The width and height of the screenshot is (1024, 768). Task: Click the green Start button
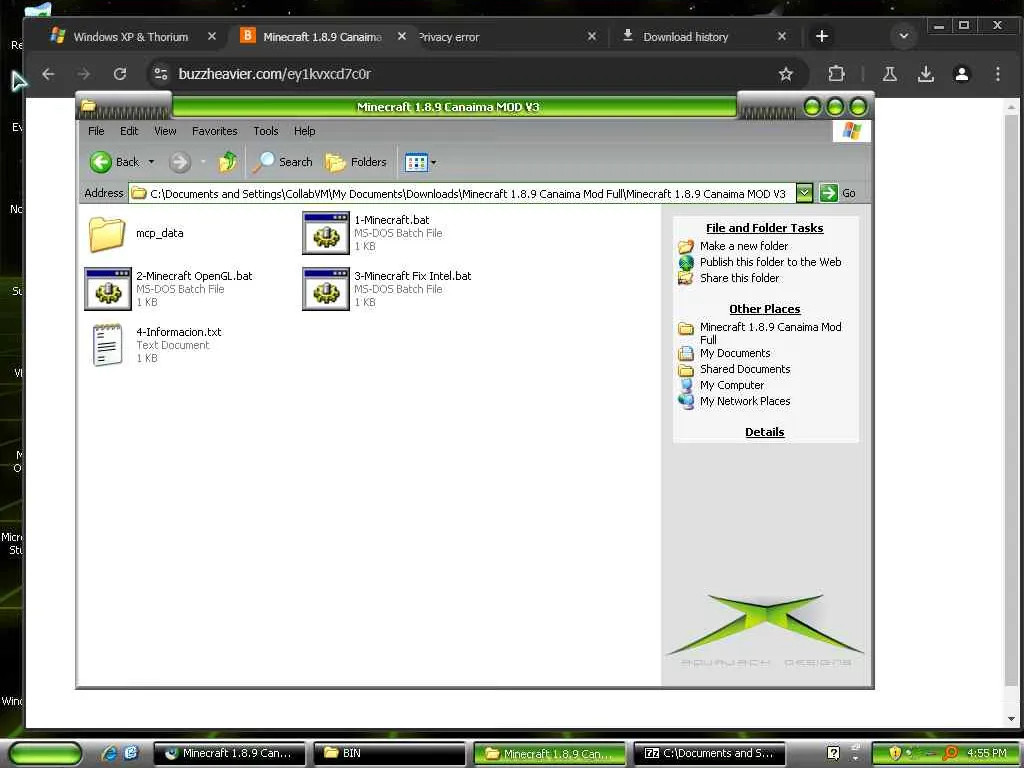45,753
